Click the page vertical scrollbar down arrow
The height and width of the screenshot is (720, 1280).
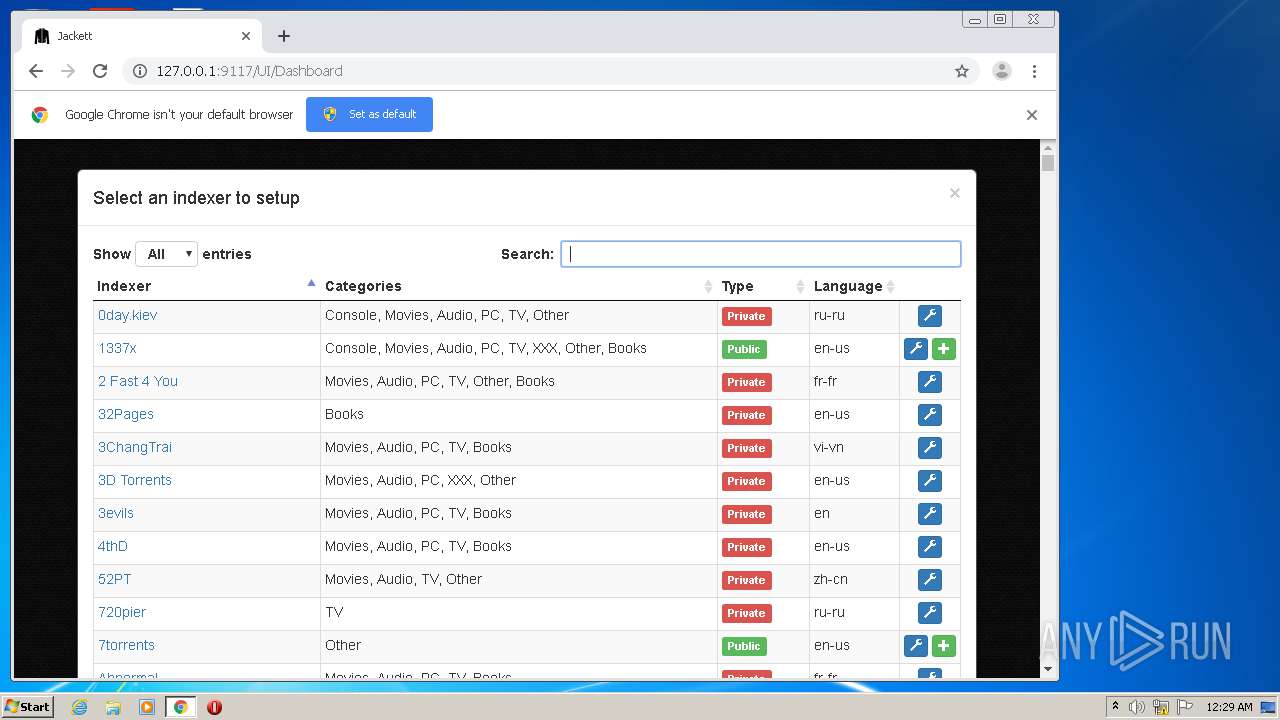click(1048, 669)
